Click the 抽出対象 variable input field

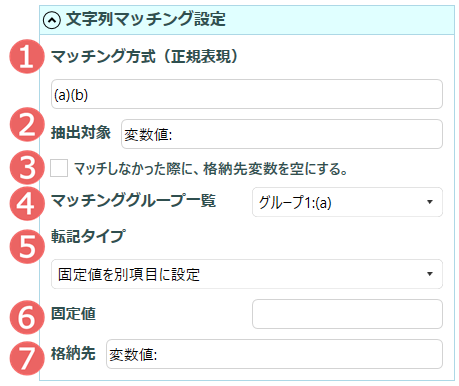282,134
